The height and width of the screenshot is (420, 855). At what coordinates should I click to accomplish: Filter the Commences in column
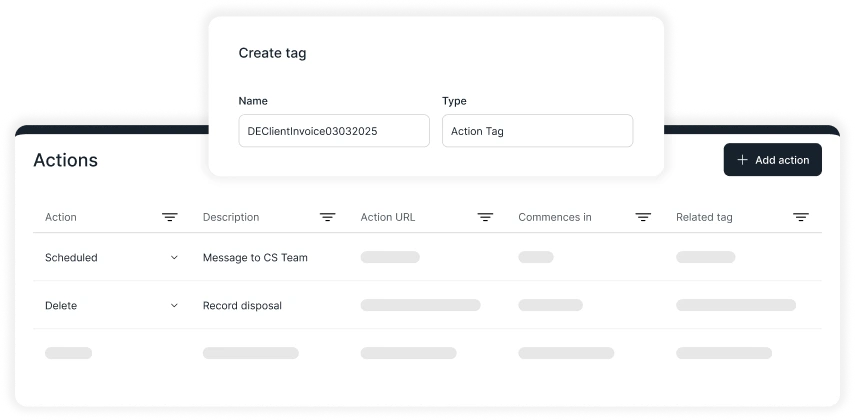pyautogui.click(x=643, y=217)
